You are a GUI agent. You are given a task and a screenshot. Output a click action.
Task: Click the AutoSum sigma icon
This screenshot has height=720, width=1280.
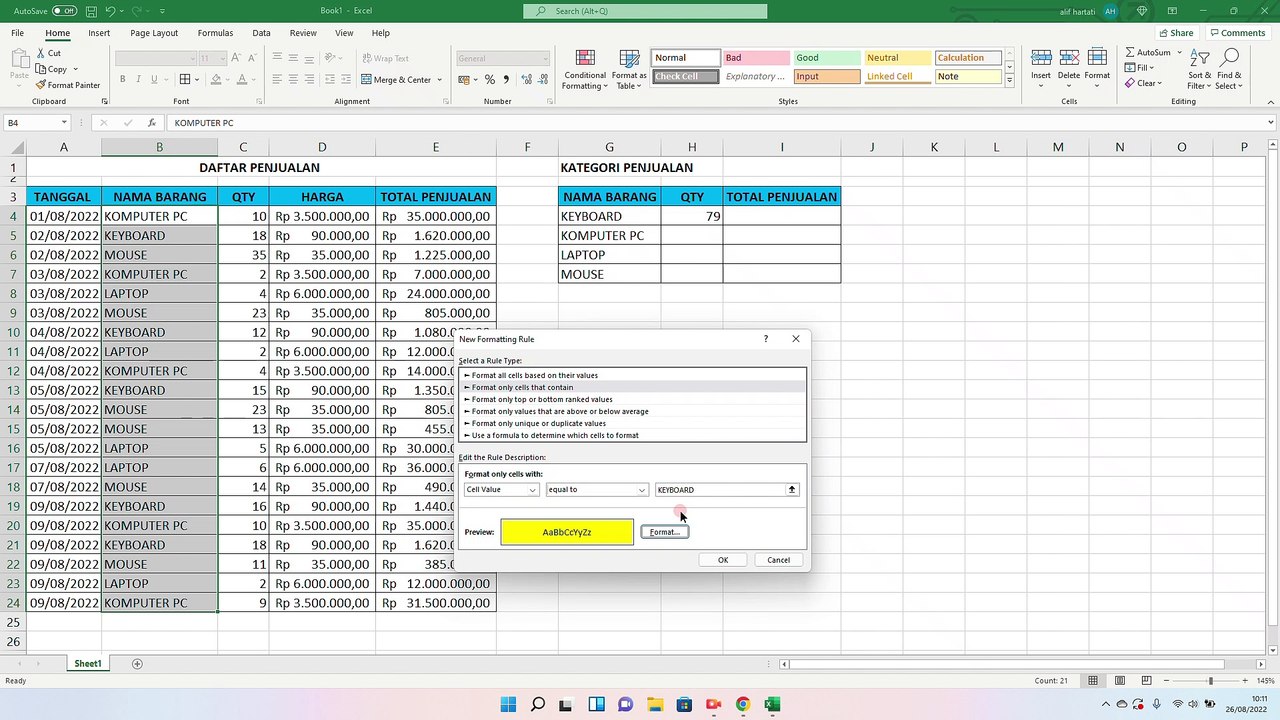coord(1130,52)
